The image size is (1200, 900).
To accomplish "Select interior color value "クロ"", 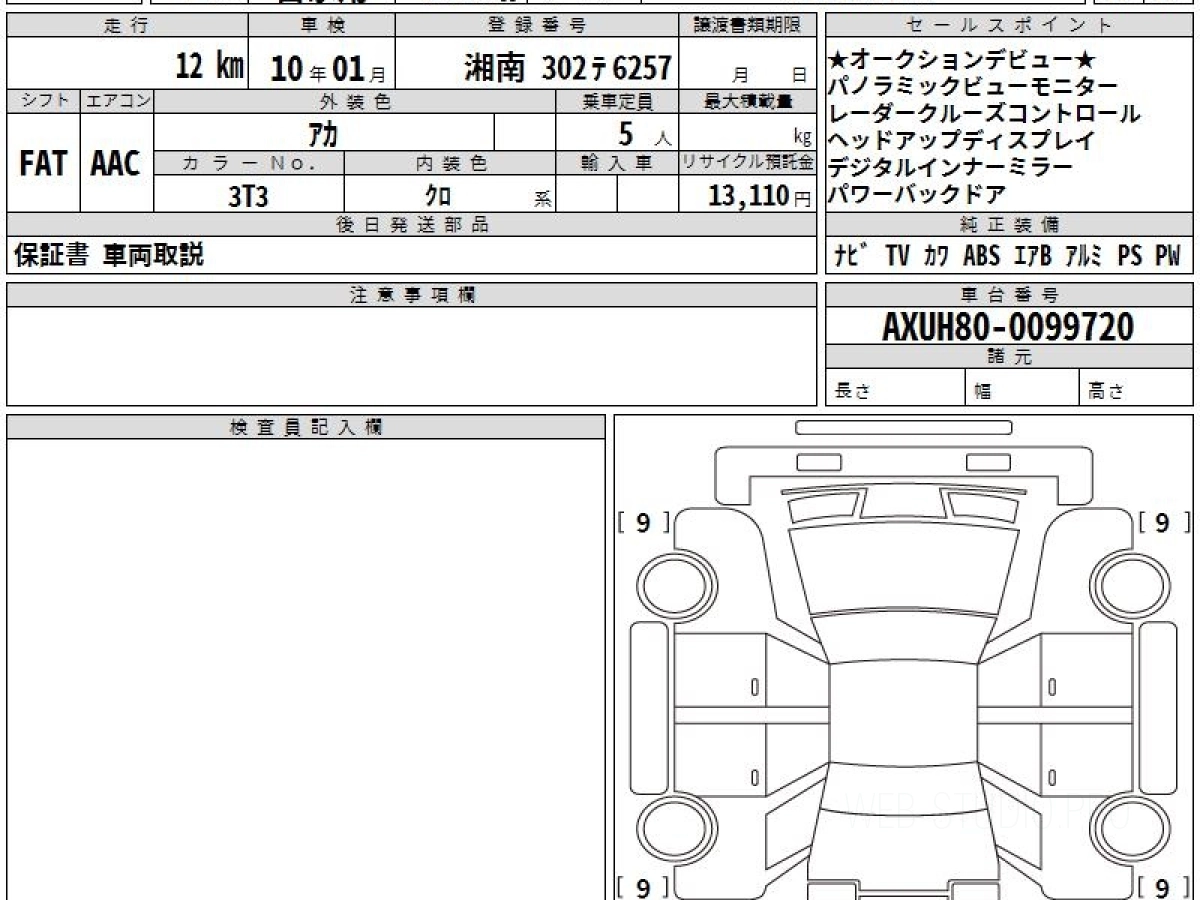I will coord(436,196).
